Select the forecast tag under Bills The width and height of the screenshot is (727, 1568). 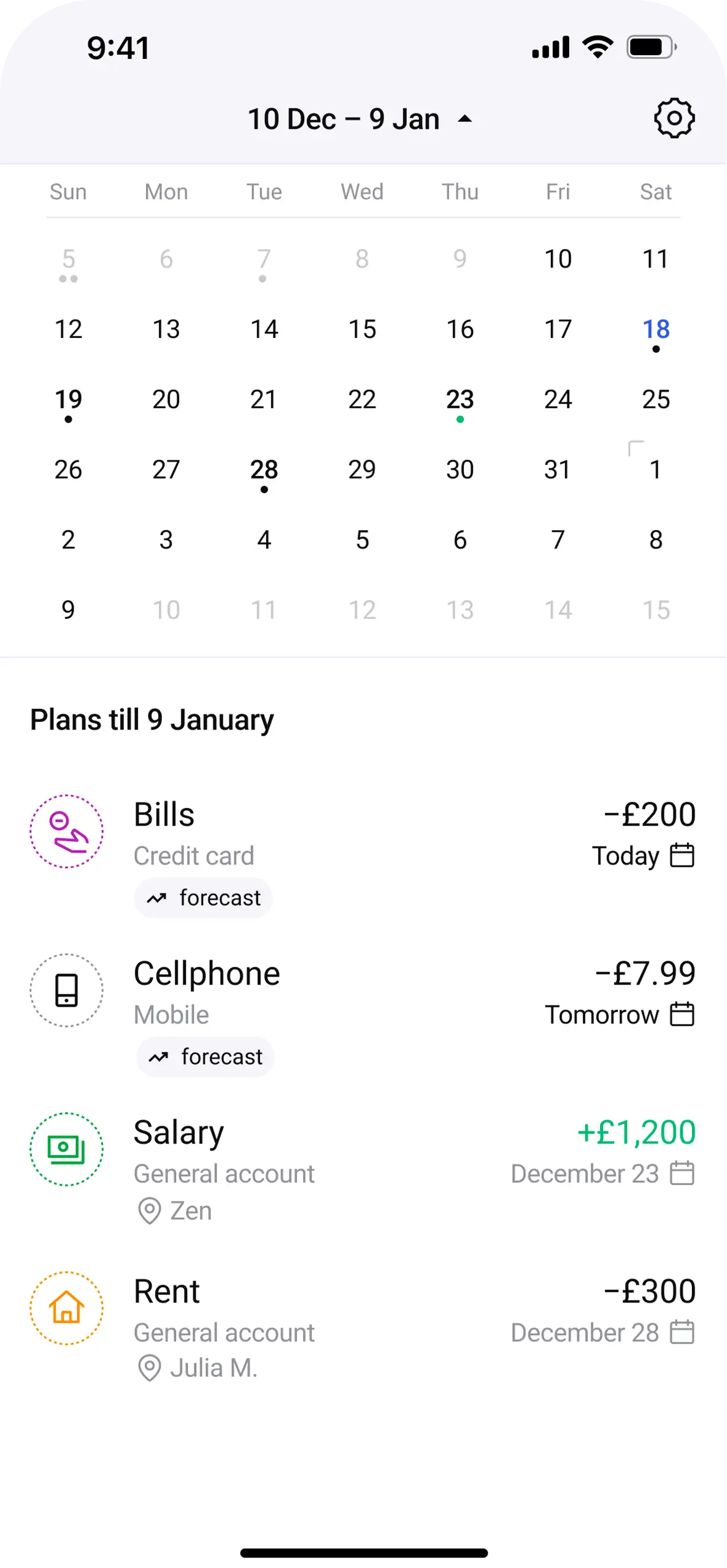point(204,898)
